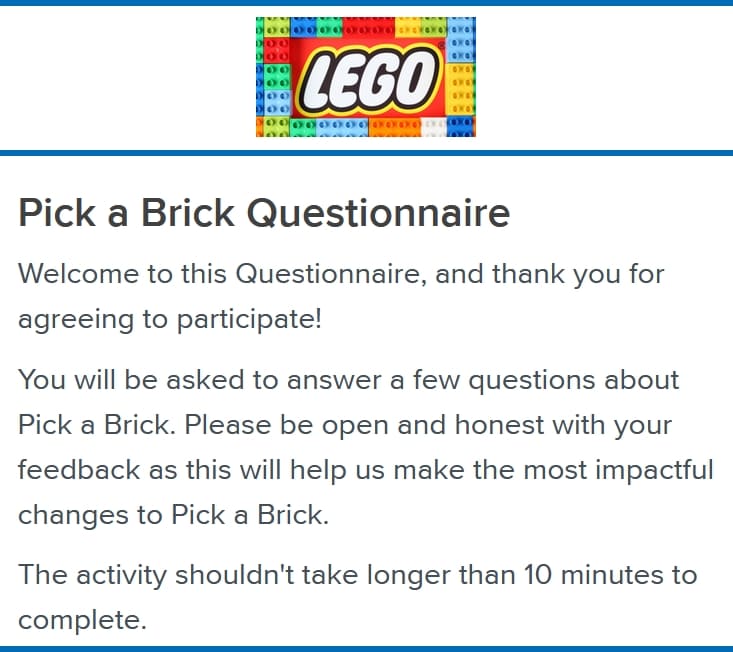This screenshot has width=733, height=652.
Task: Click the 'agreeing to participate!' text
Action: point(170,320)
